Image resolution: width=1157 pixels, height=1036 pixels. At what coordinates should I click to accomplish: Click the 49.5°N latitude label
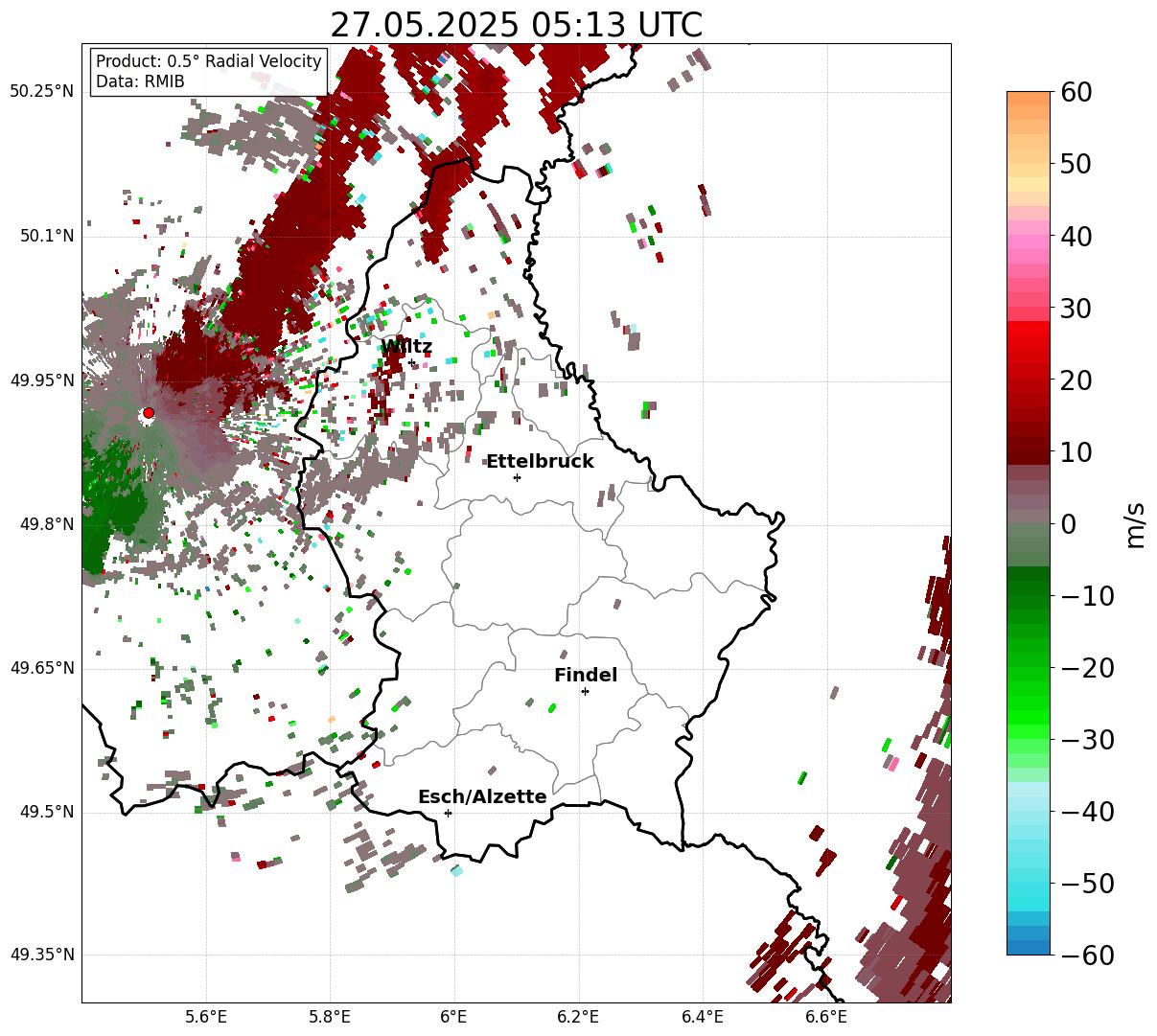click(47, 812)
